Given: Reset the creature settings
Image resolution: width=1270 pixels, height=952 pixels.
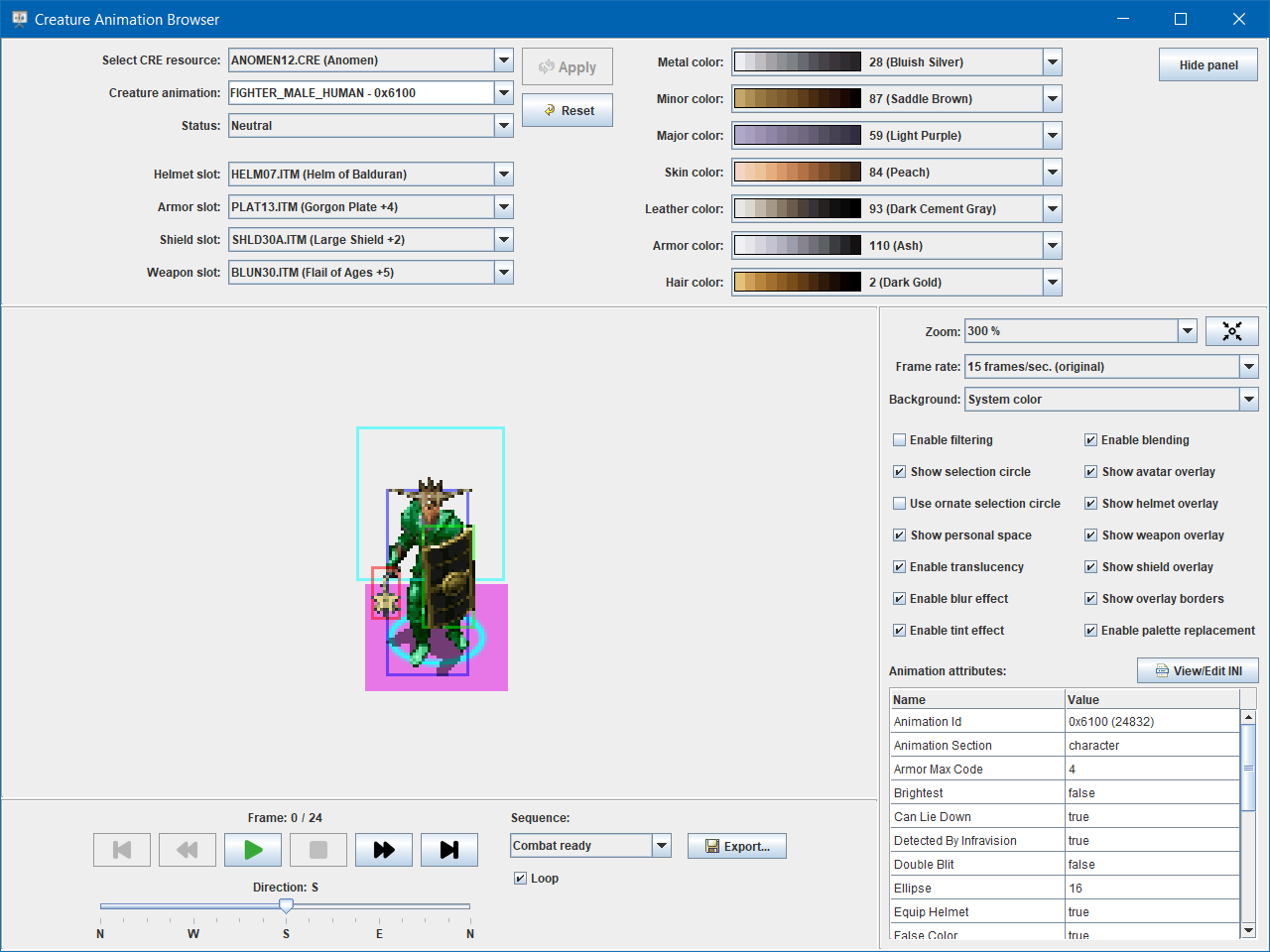Looking at the screenshot, I should (568, 111).
